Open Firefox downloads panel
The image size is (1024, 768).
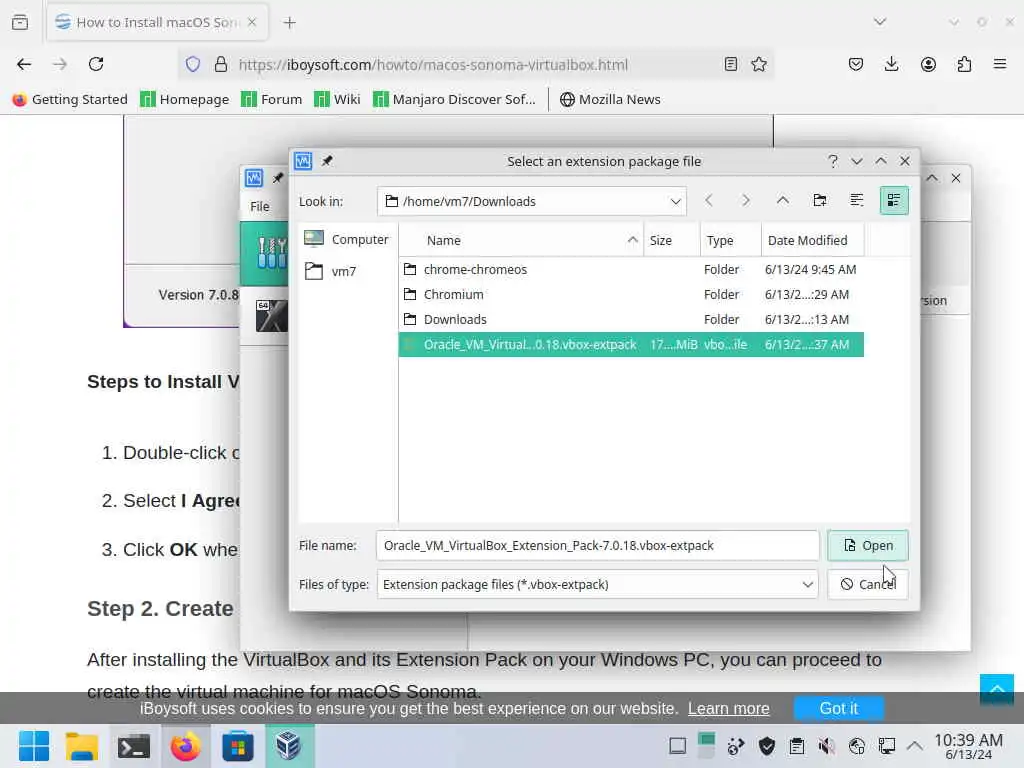[891, 64]
